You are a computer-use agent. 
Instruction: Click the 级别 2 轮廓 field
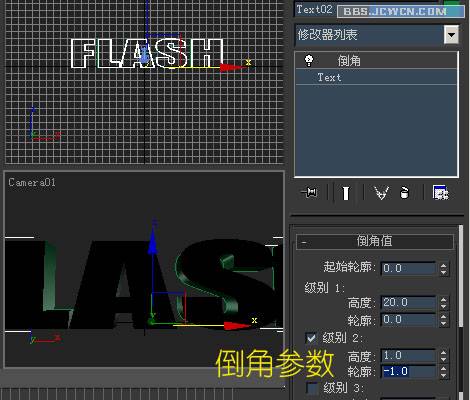coord(408,371)
